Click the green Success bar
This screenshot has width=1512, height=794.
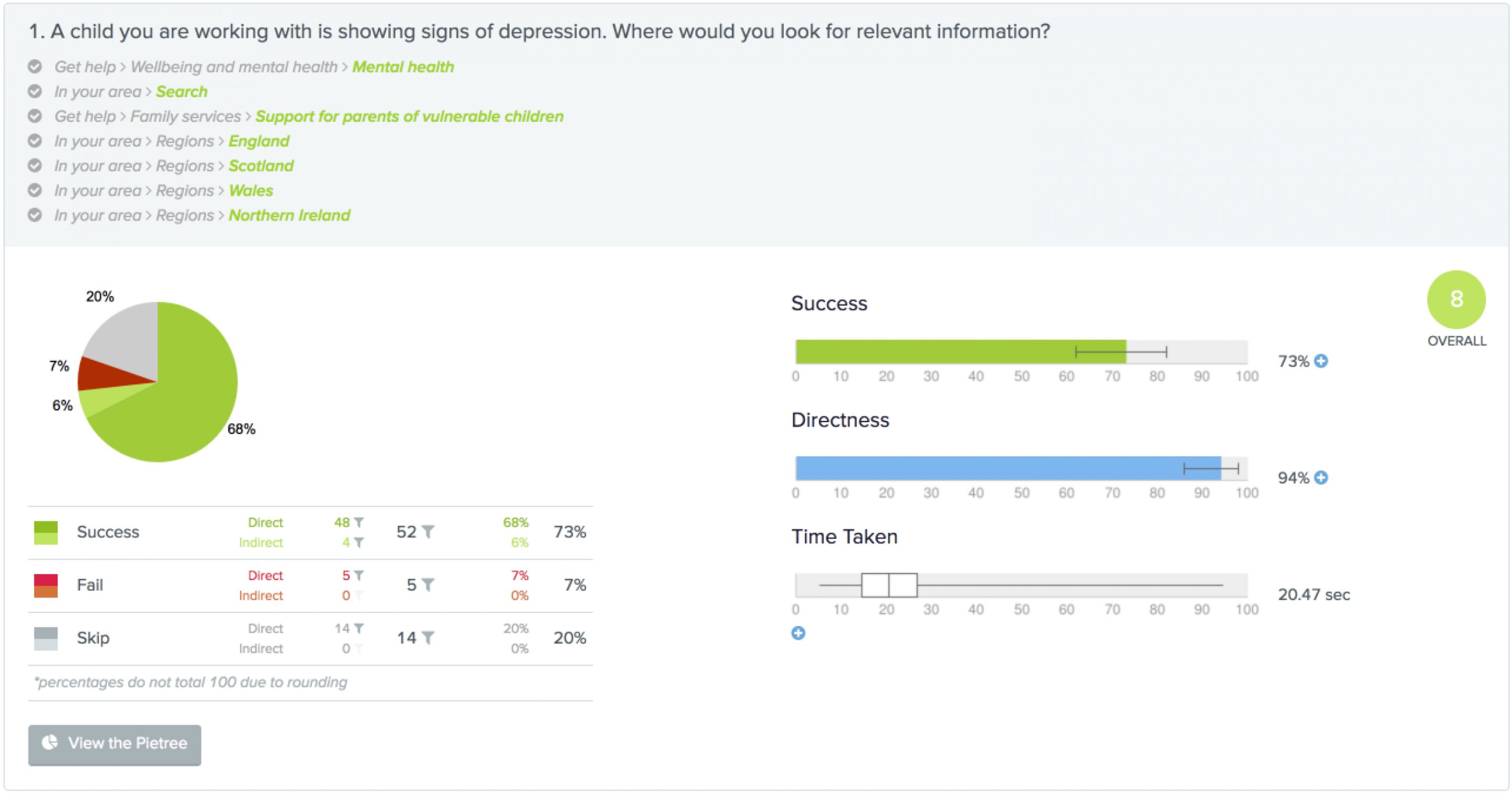click(x=960, y=352)
